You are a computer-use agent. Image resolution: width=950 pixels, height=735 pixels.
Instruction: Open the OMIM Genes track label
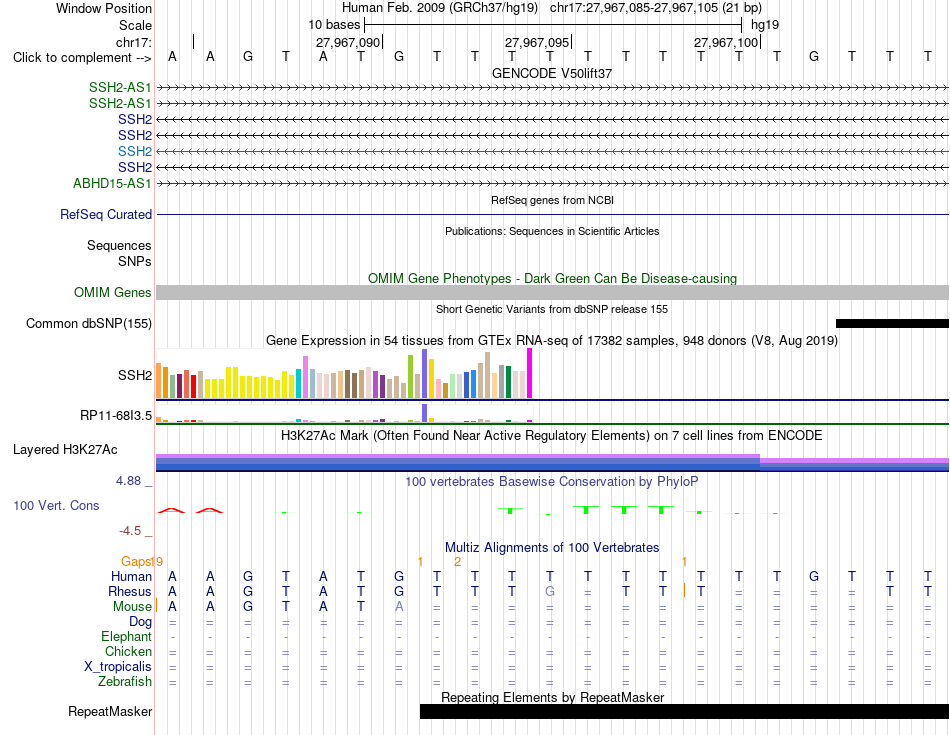point(113,293)
